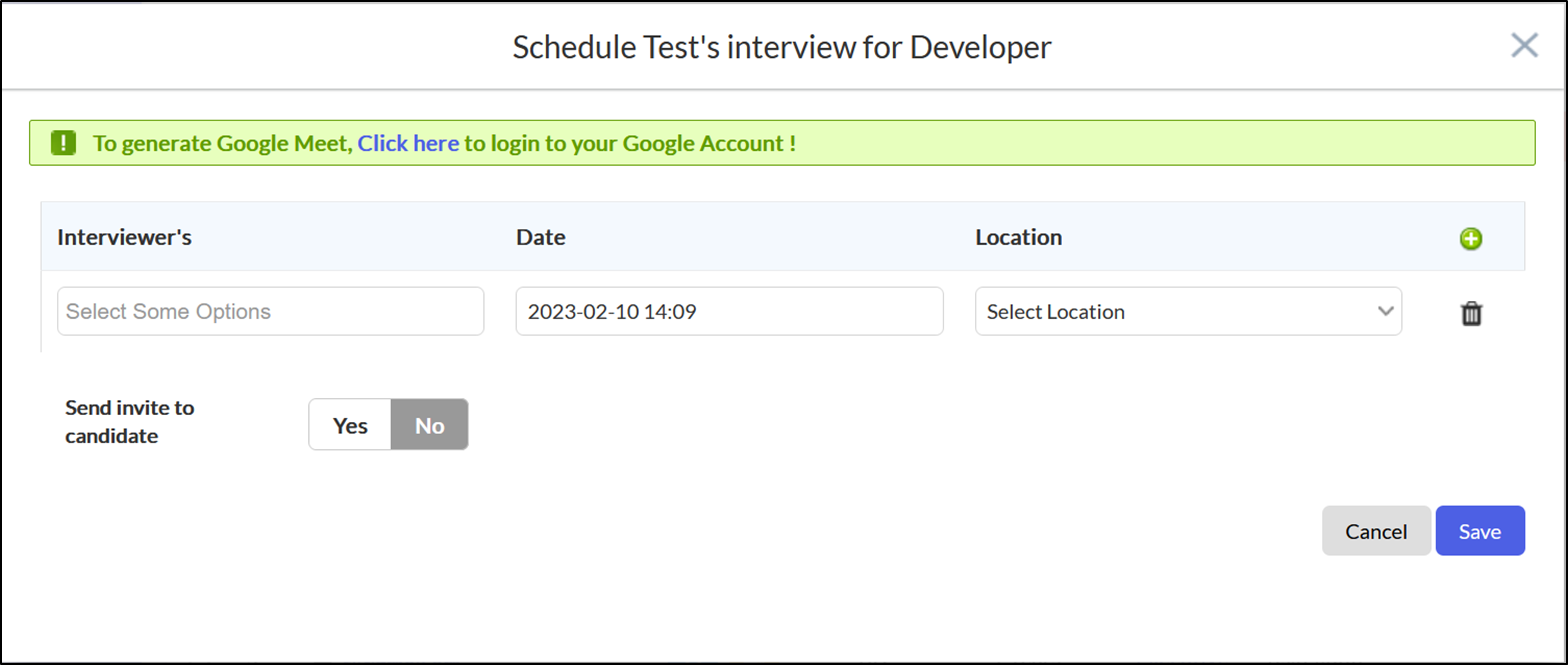
Task: Click the chevron arrow on the Location dropdown
Action: click(1385, 311)
